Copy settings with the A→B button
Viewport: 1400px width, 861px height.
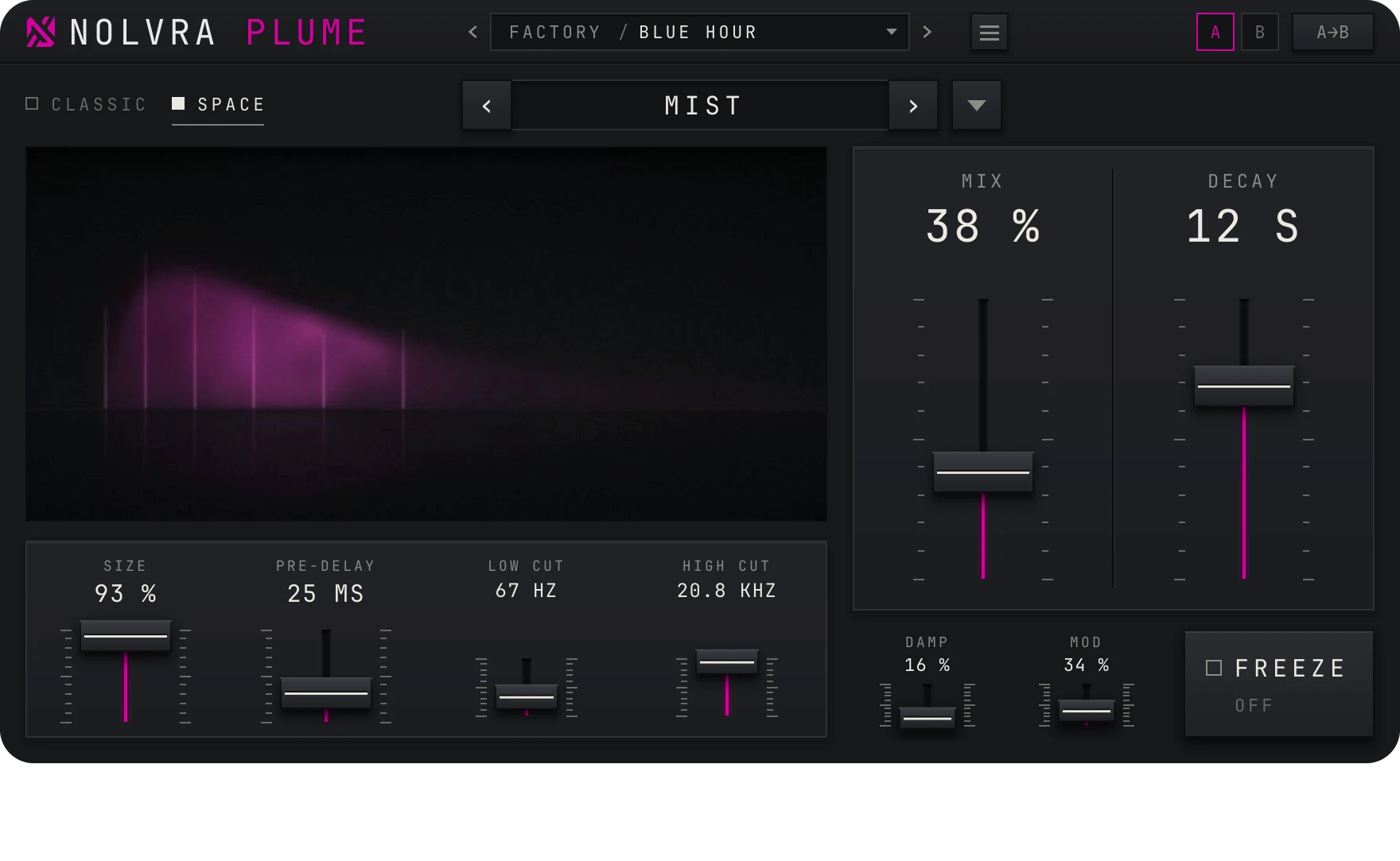1332,32
